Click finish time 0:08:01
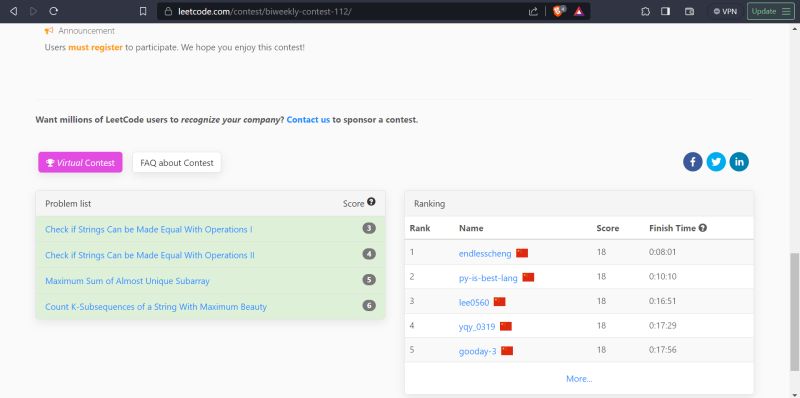This screenshot has height=398, width=800. click(663, 252)
